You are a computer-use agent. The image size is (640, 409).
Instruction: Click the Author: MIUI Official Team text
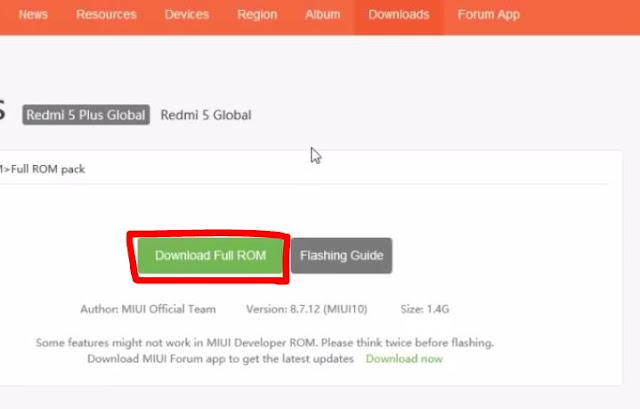(x=148, y=309)
